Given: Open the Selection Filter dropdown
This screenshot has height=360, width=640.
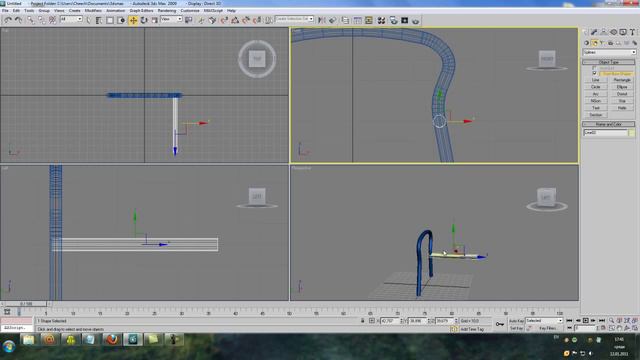Looking at the screenshot, I should point(71,19).
